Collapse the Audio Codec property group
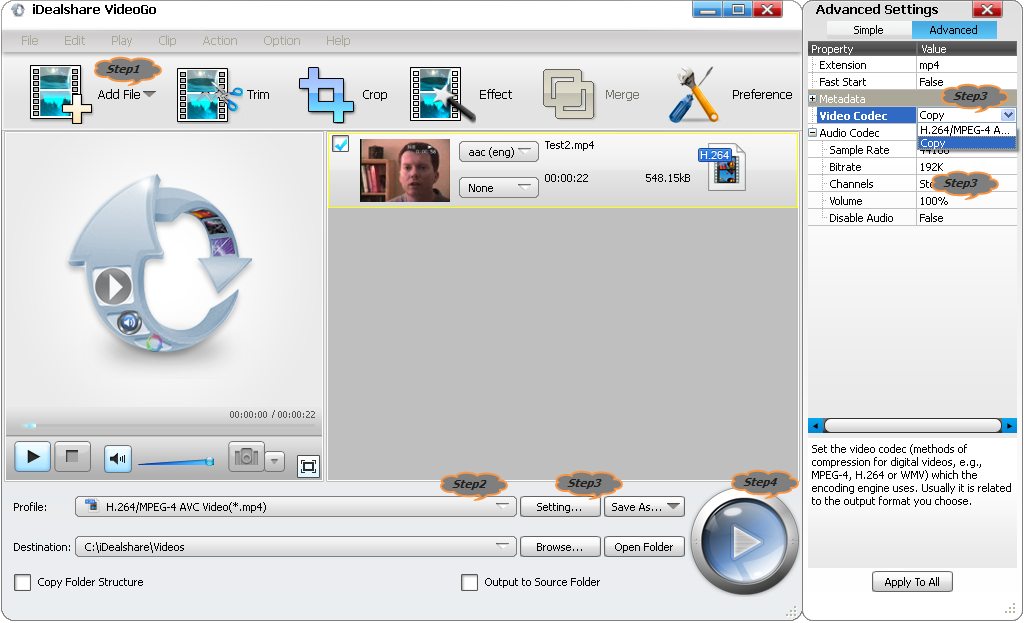The height and width of the screenshot is (623, 1025). [x=813, y=133]
